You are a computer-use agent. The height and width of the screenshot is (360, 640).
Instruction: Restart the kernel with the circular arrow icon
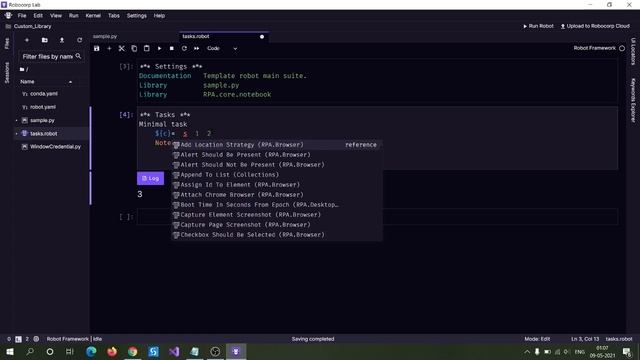point(184,48)
